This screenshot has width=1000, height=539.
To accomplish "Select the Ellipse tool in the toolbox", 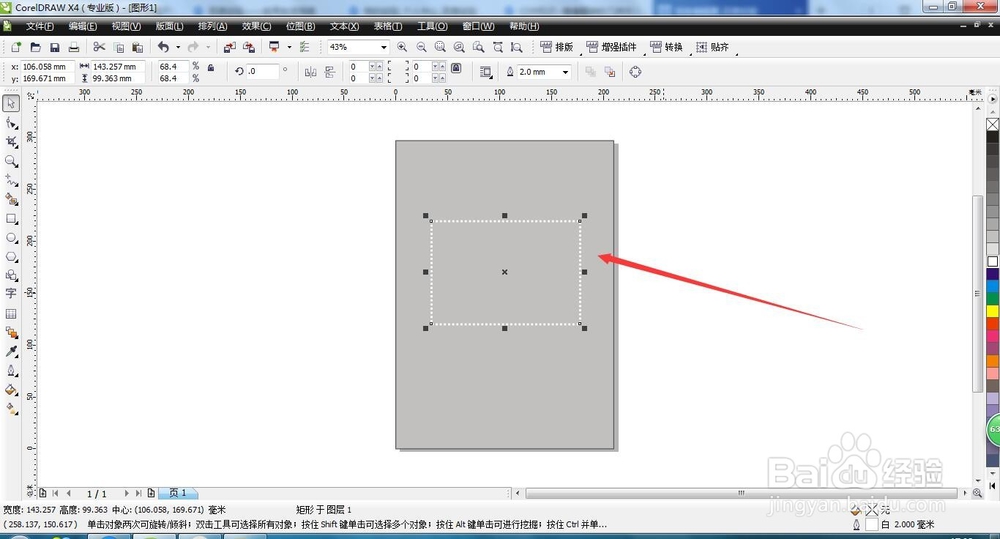I will 11,238.
